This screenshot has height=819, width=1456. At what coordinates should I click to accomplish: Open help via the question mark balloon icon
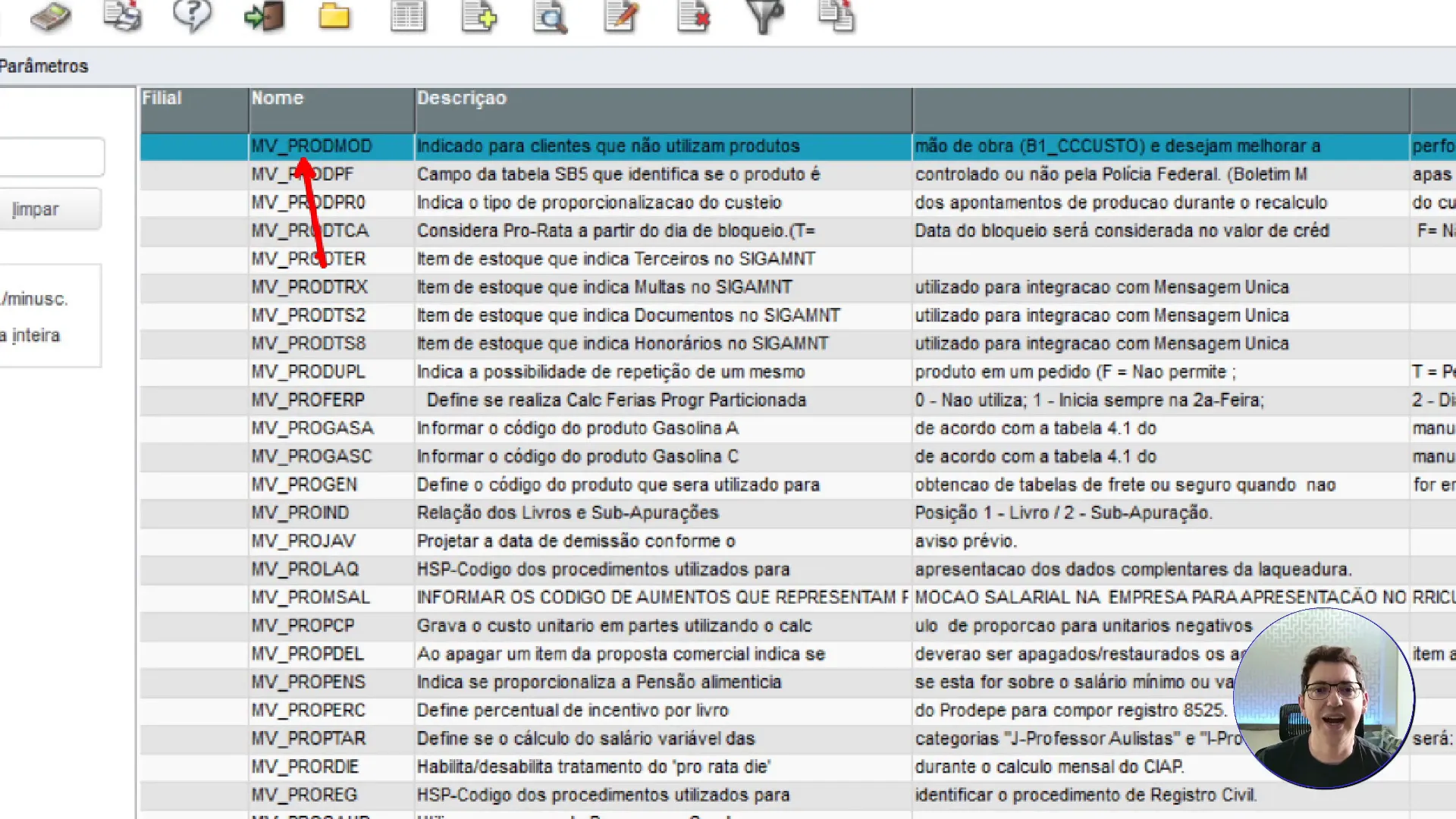click(192, 17)
